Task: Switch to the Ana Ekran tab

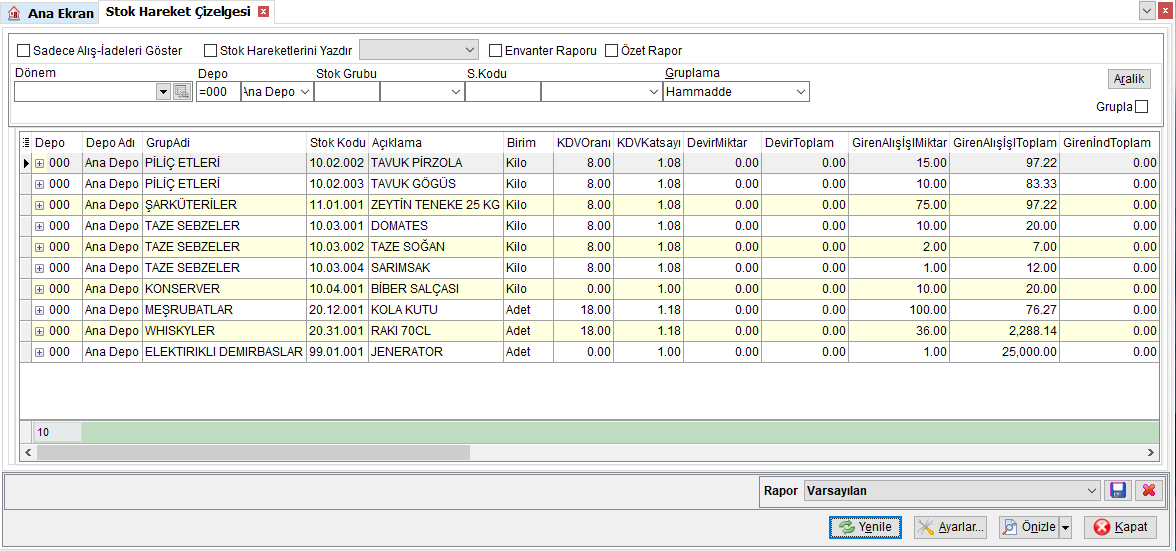Action: point(51,13)
